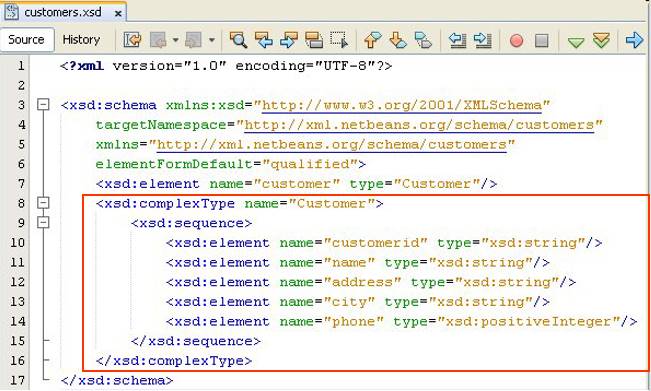Click closing /xsd:sequence tag
The image size is (651, 391).
[196, 341]
